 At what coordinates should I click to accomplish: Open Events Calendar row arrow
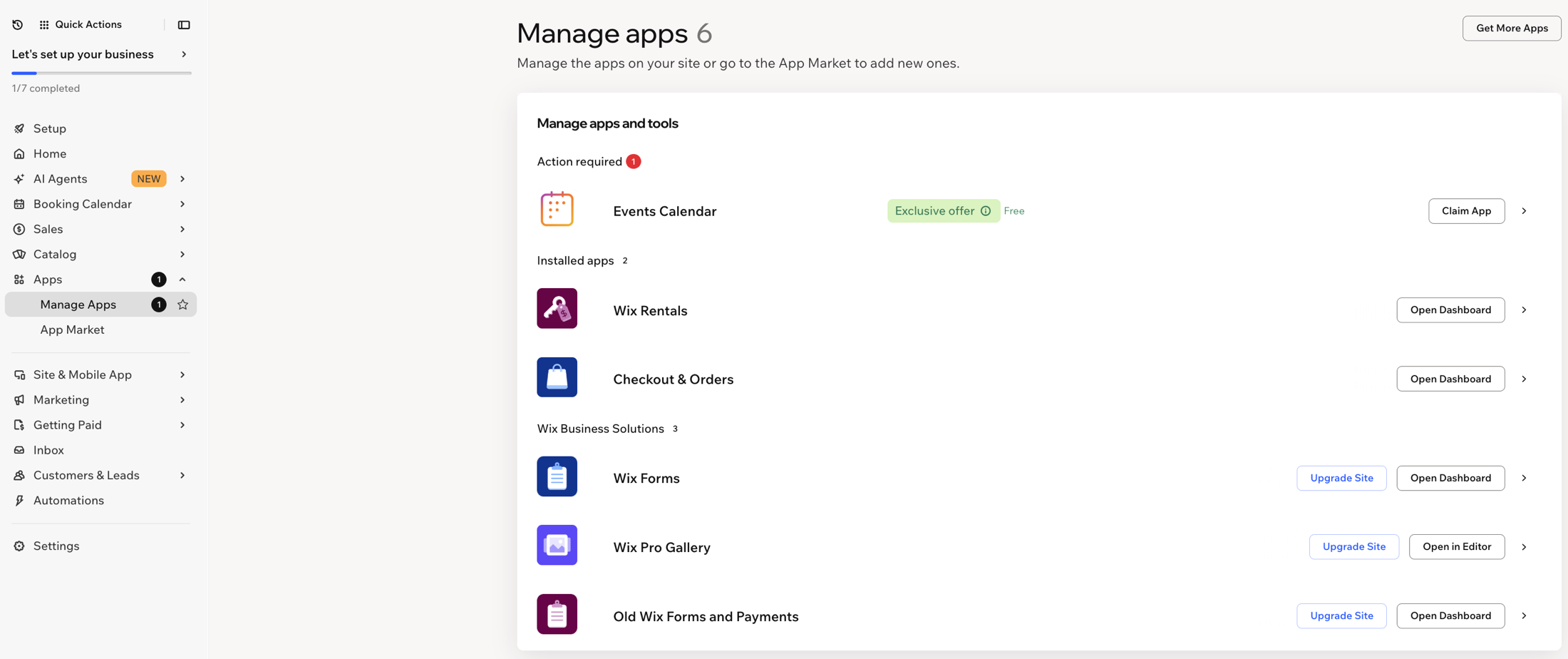pos(1524,211)
